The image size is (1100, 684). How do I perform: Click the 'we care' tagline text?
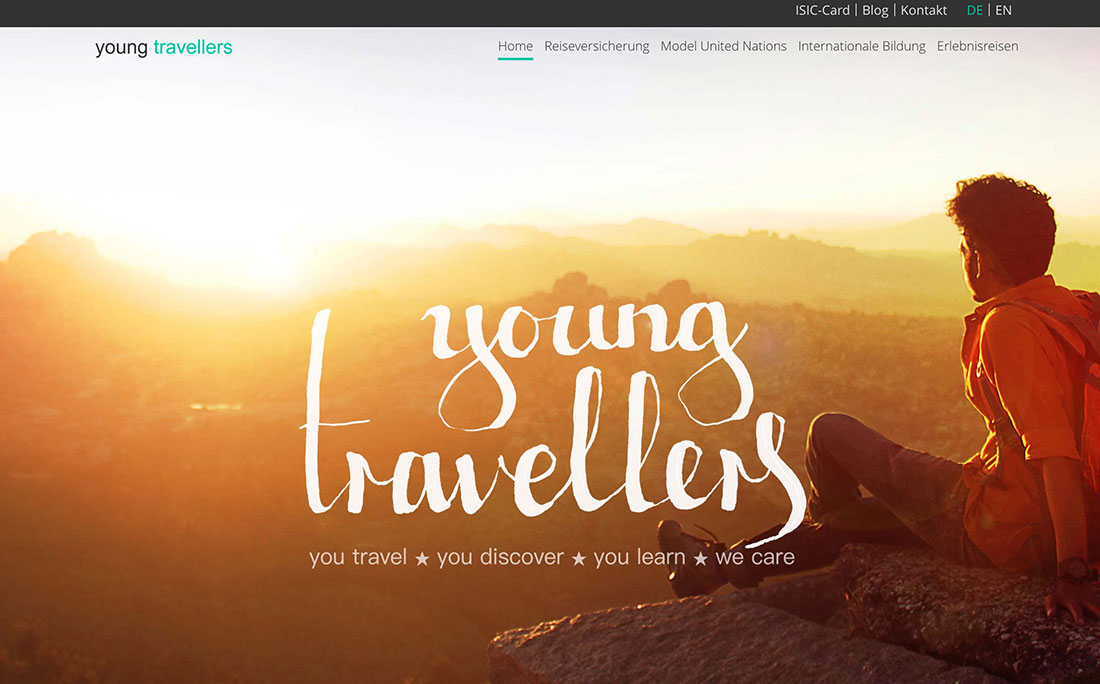click(755, 557)
